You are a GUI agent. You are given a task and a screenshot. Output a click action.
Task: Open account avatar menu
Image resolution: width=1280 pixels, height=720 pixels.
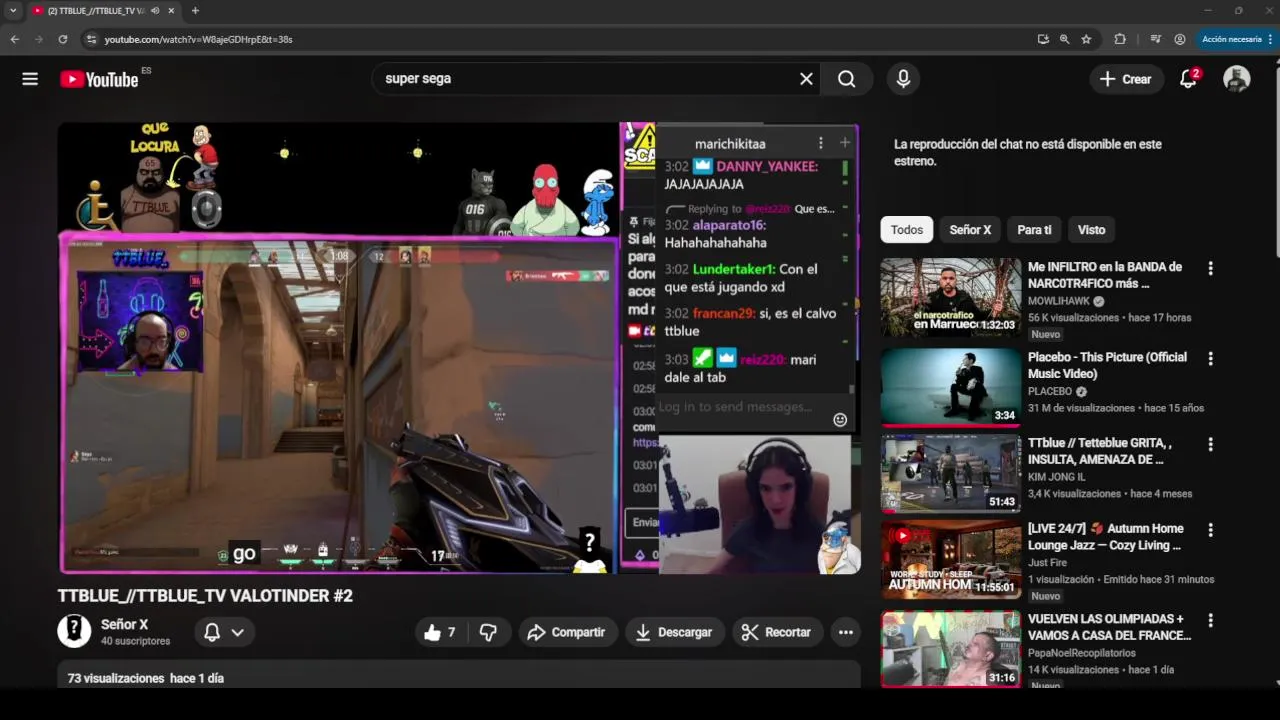coord(1237,79)
